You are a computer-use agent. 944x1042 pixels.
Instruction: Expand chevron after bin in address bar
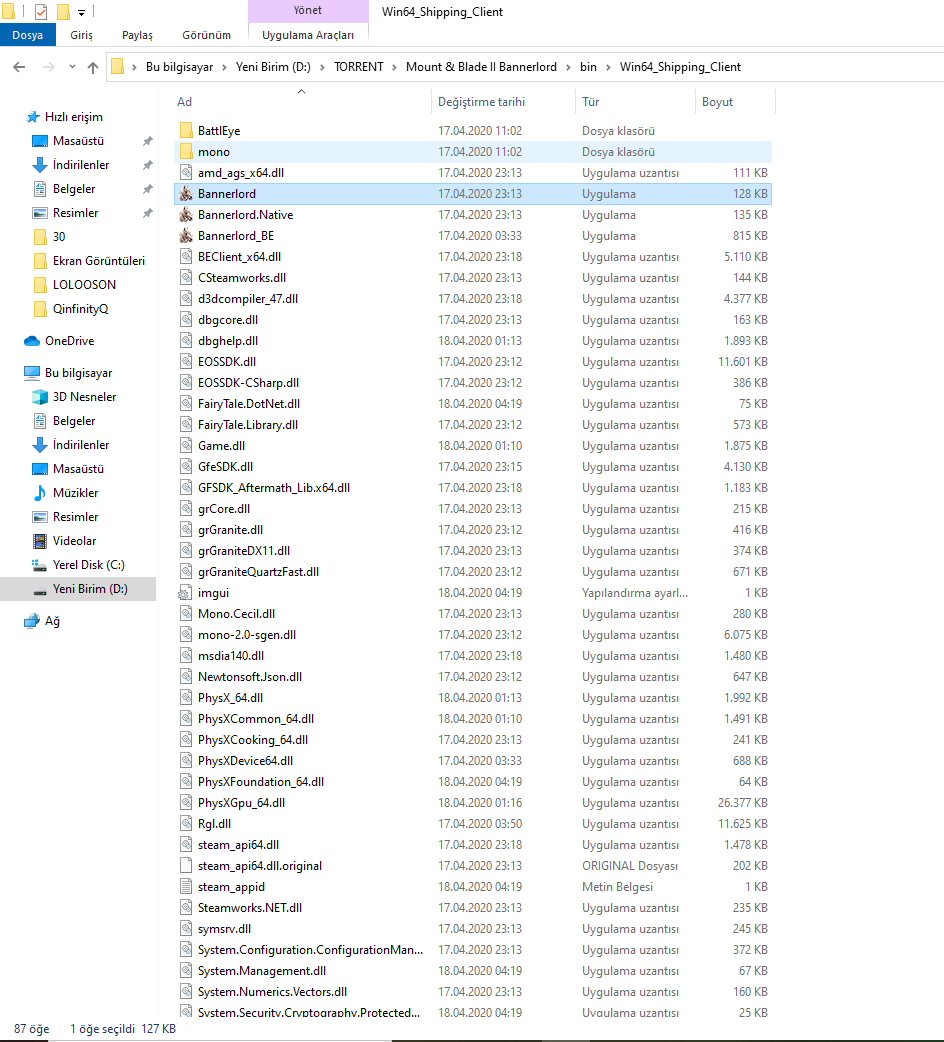pyautogui.click(x=608, y=67)
